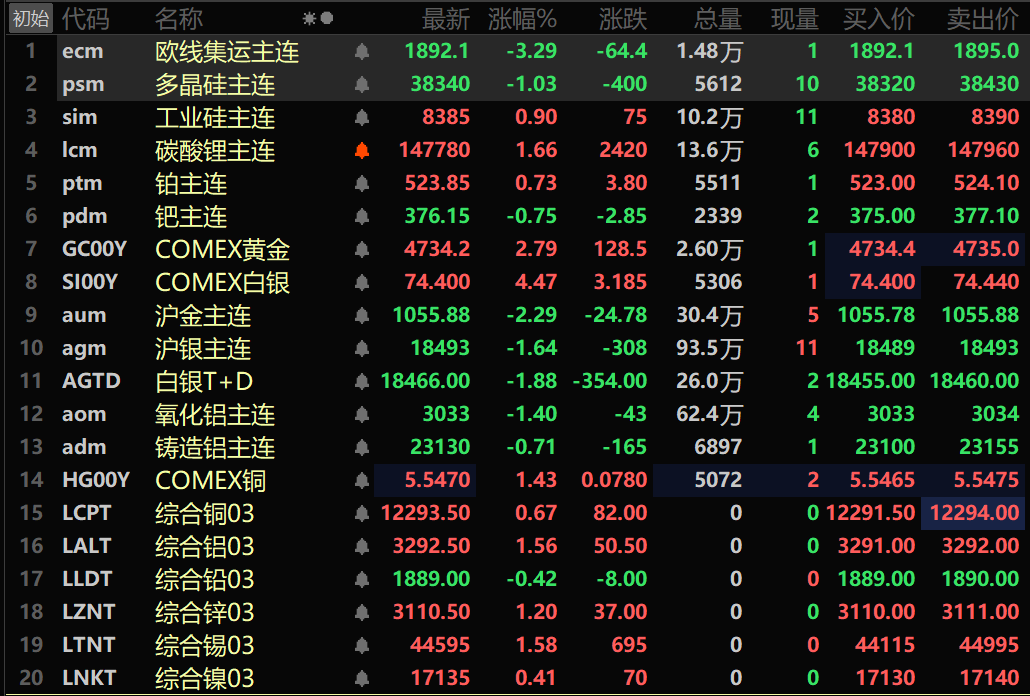Click the change percent 4.47
The width and height of the screenshot is (1030, 696).
[x=536, y=282]
